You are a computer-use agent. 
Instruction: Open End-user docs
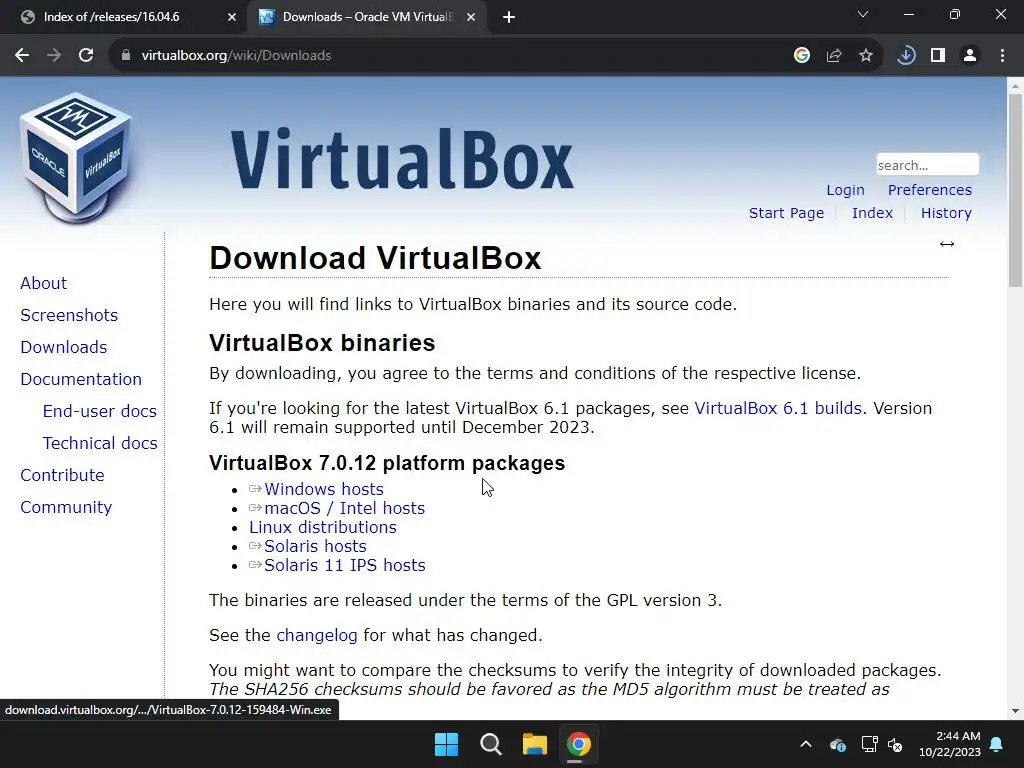(99, 411)
